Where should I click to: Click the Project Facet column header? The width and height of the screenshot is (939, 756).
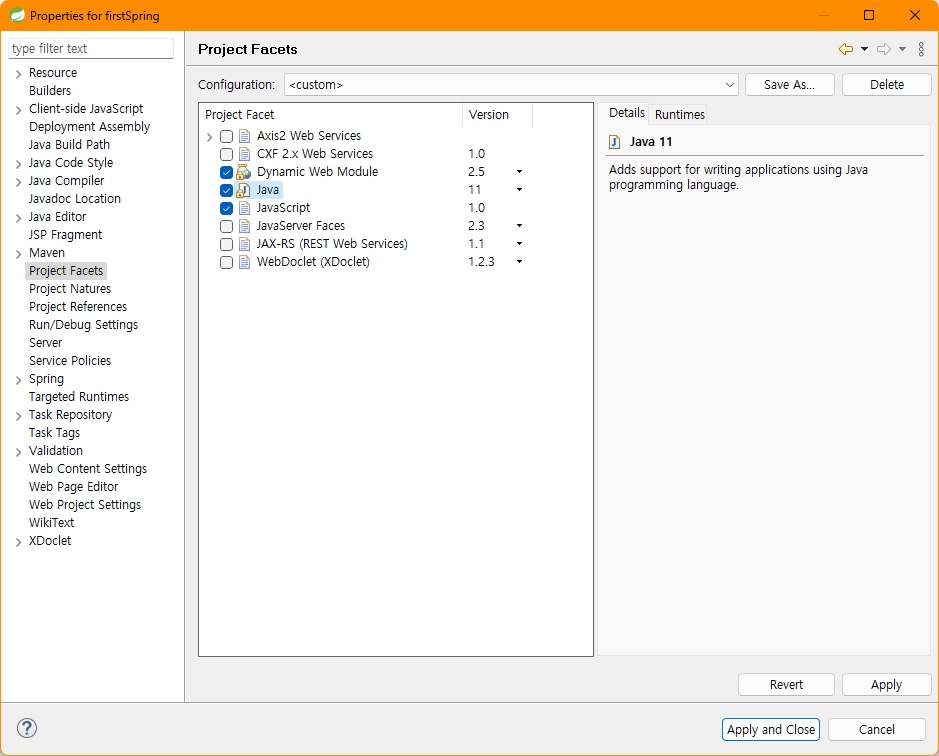click(331, 114)
